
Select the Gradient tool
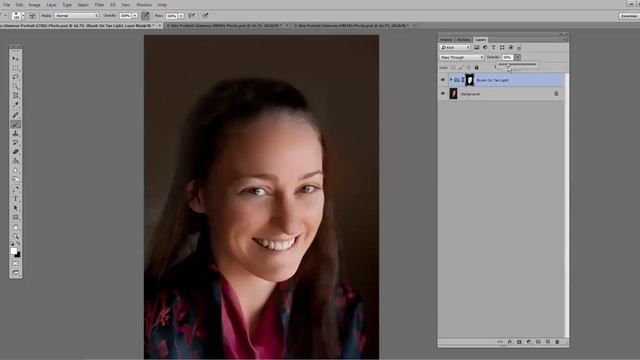[16, 161]
